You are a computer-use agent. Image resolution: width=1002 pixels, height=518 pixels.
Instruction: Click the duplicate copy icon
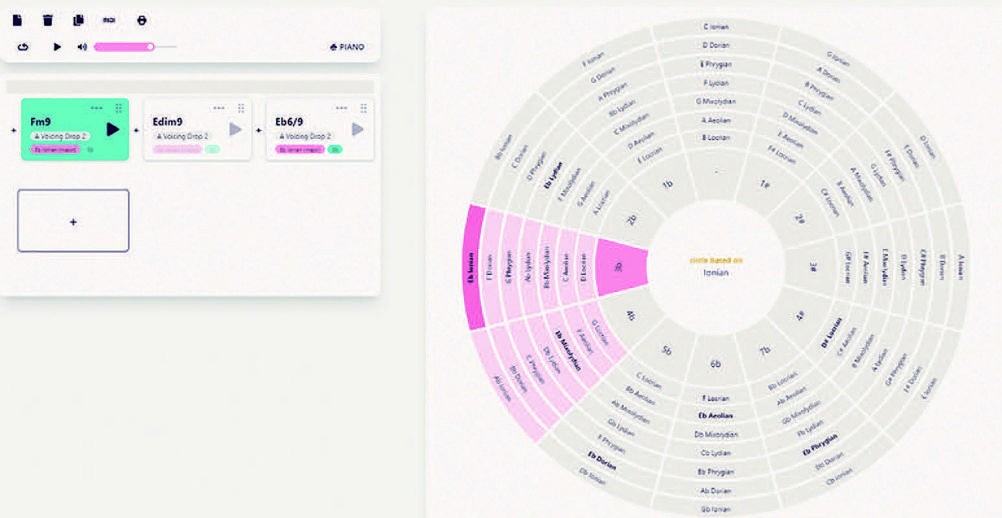click(79, 20)
